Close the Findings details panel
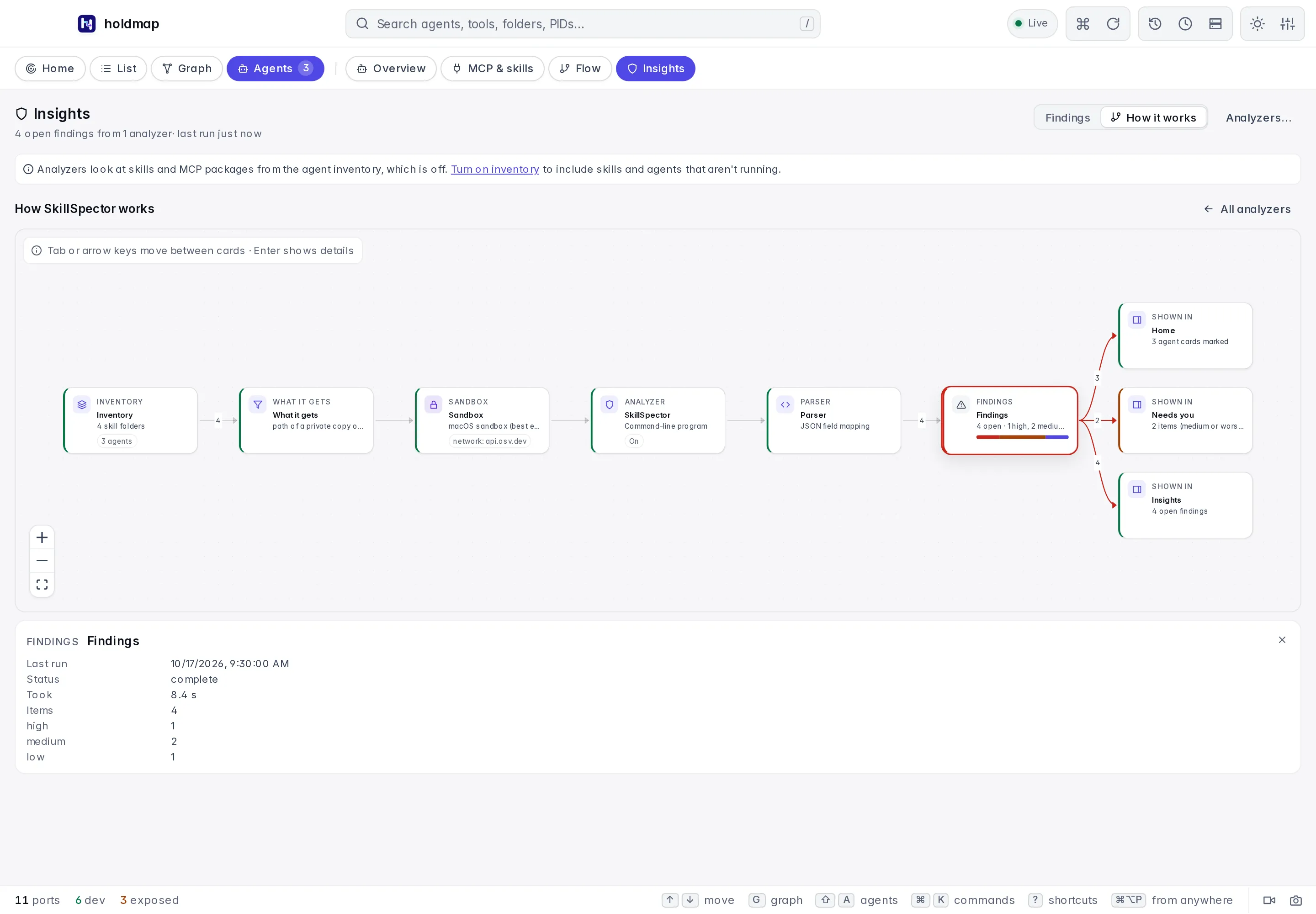 [1282, 640]
